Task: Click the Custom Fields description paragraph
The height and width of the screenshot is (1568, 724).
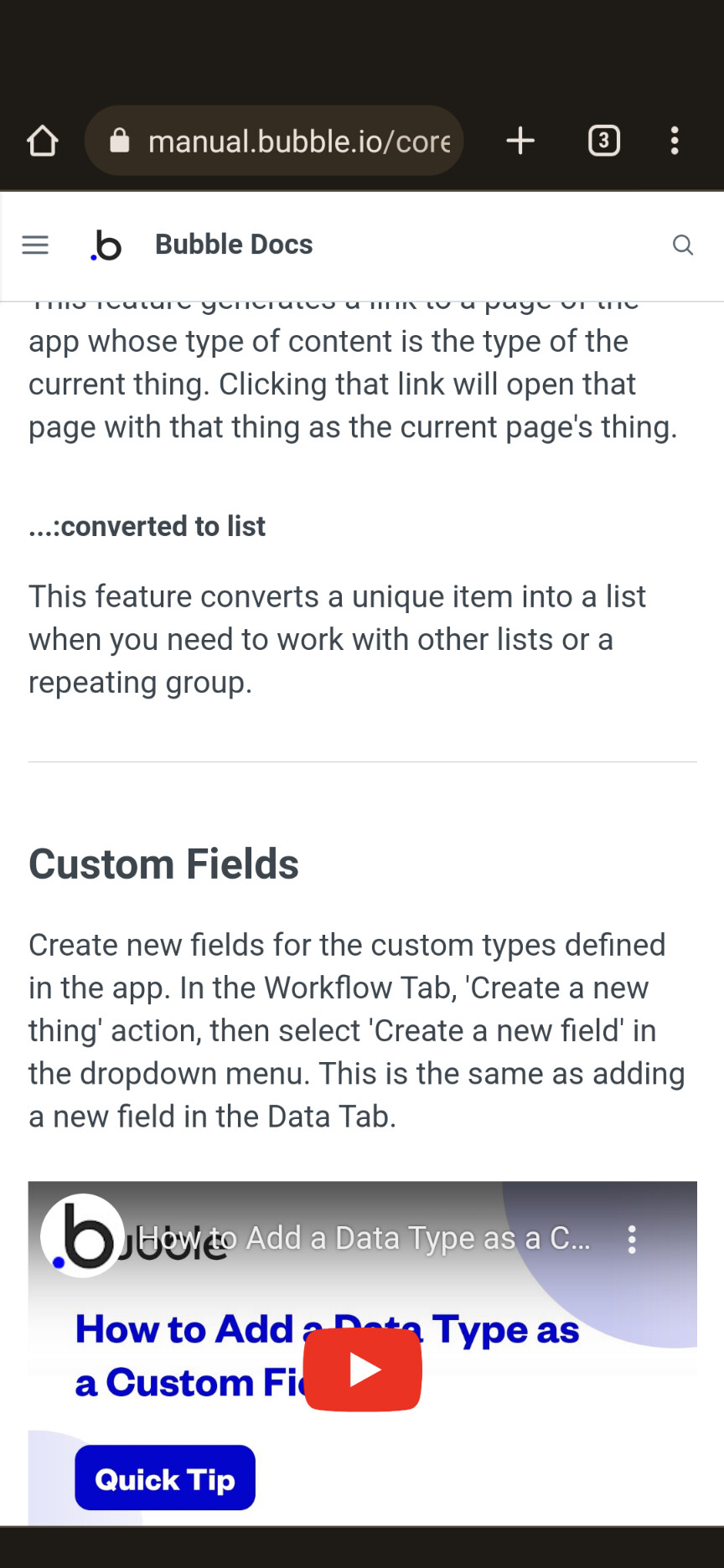Action: 357,1030
